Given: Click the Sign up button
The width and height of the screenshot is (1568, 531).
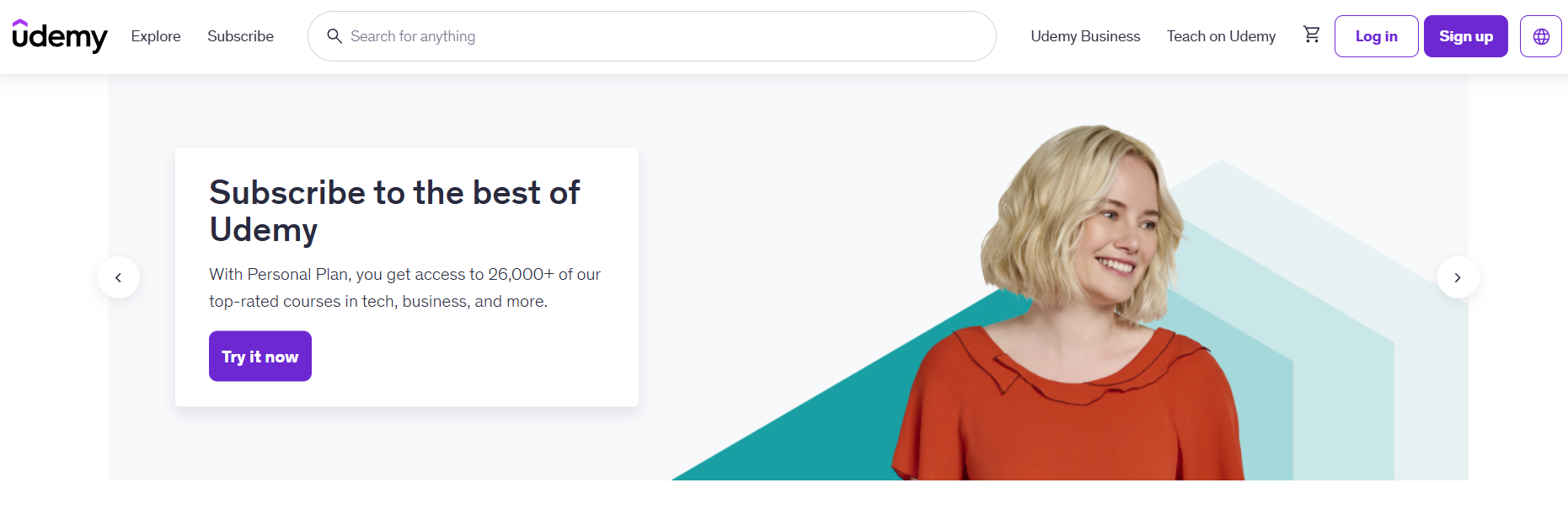Looking at the screenshot, I should pyautogui.click(x=1465, y=36).
